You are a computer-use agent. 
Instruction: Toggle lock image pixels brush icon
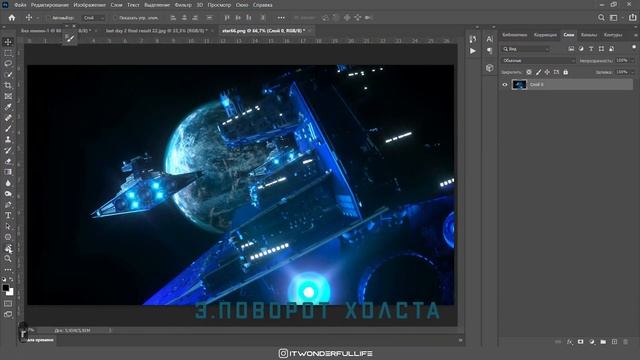point(538,72)
